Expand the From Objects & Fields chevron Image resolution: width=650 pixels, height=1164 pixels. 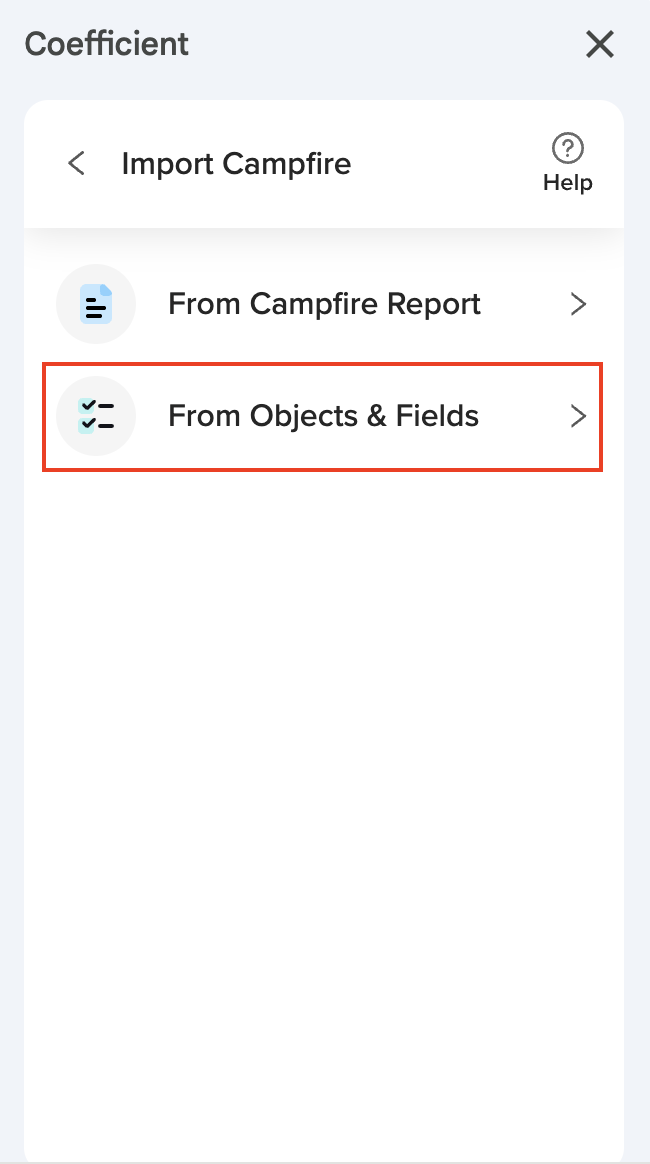(578, 416)
